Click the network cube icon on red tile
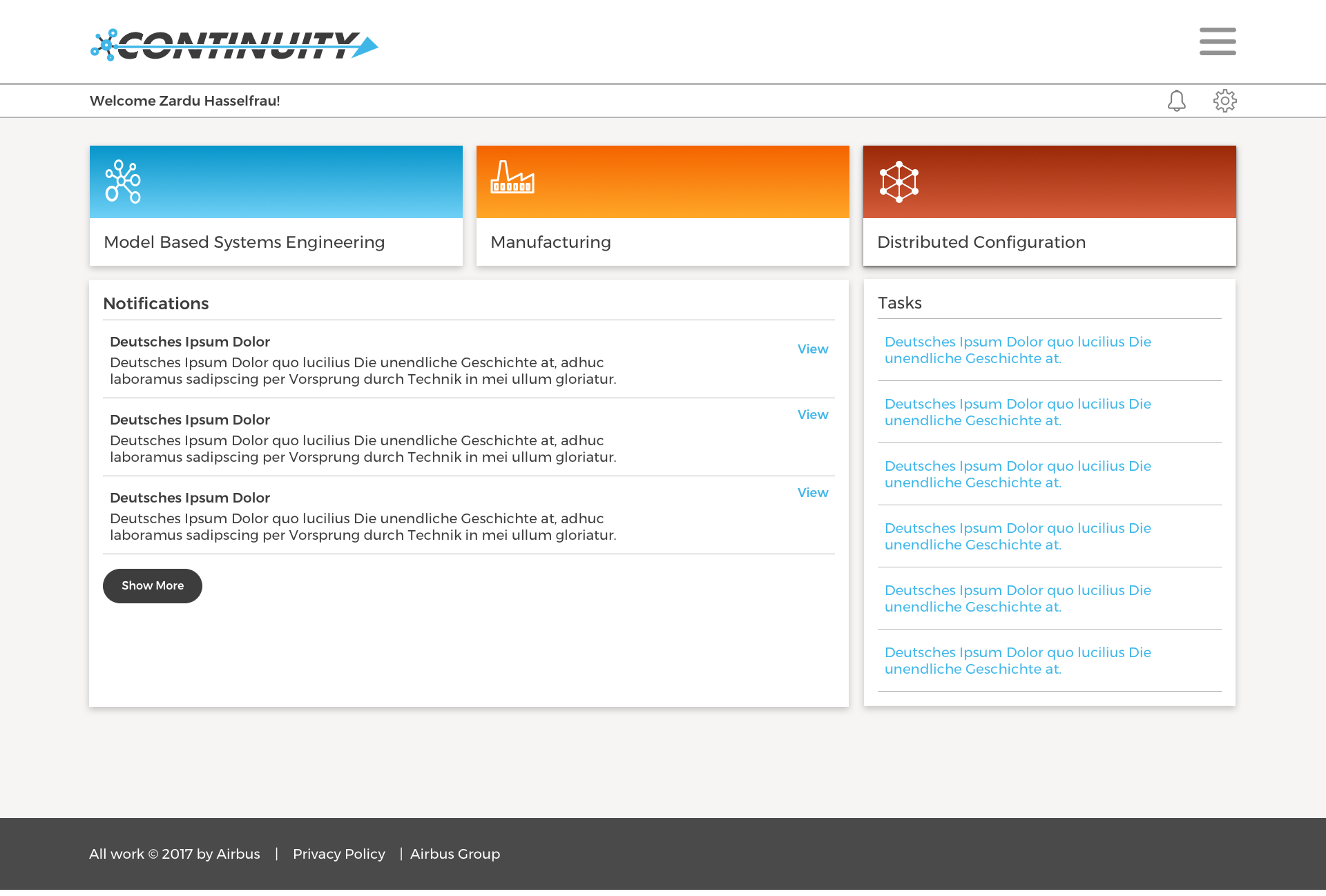 (x=899, y=182)
